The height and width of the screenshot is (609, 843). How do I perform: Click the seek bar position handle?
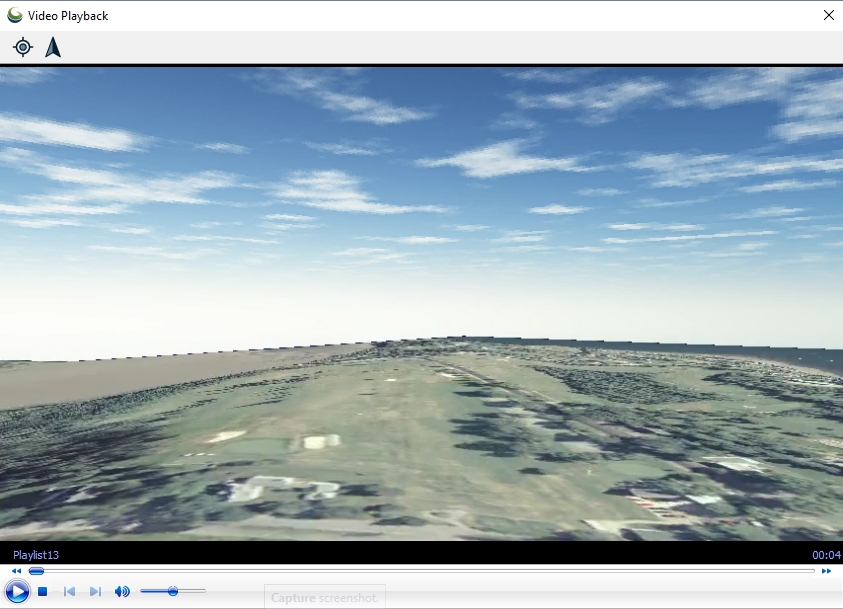click(x=36, y=571)
